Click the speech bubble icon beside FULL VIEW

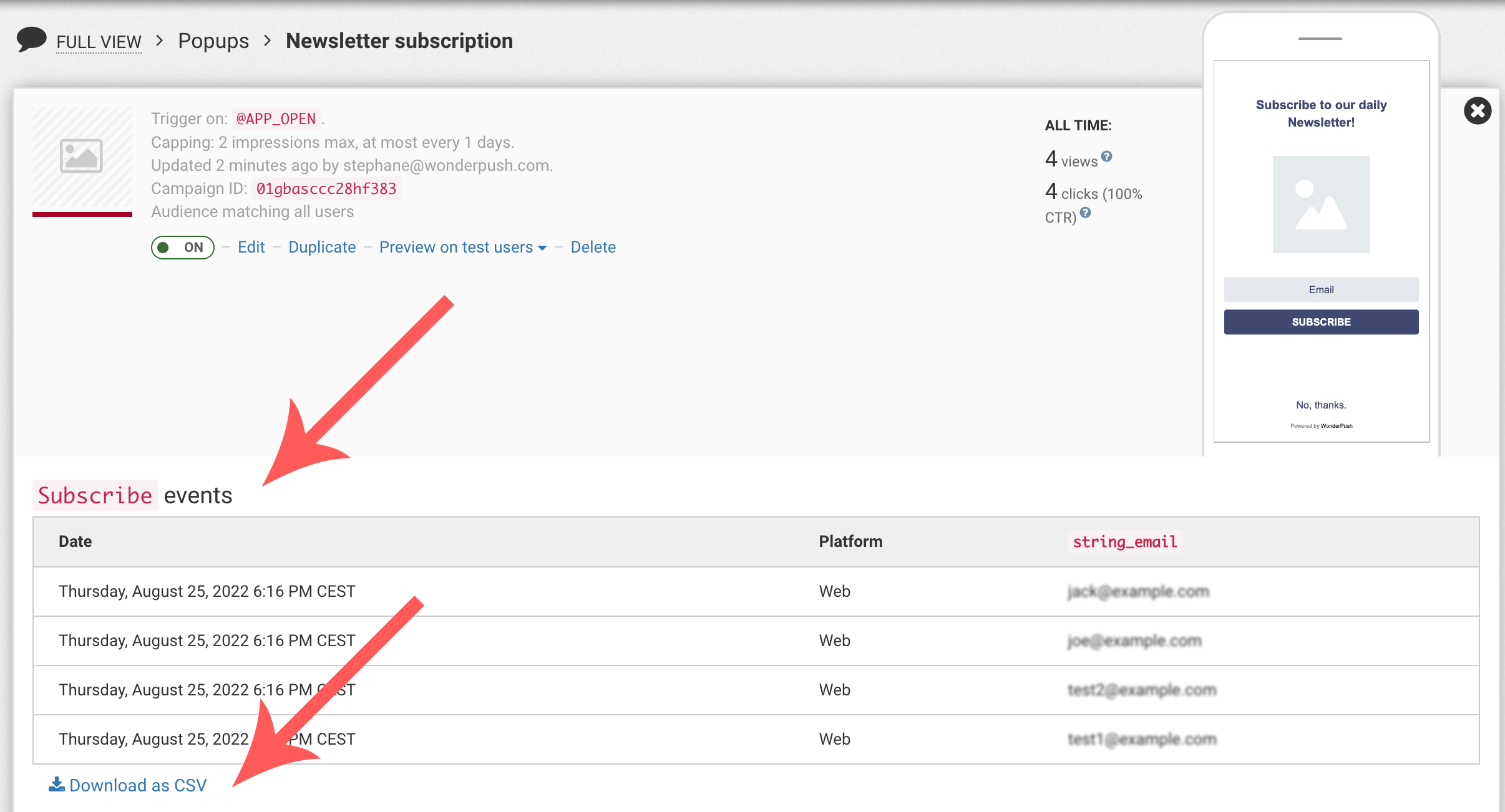click(x=31, y=39)
